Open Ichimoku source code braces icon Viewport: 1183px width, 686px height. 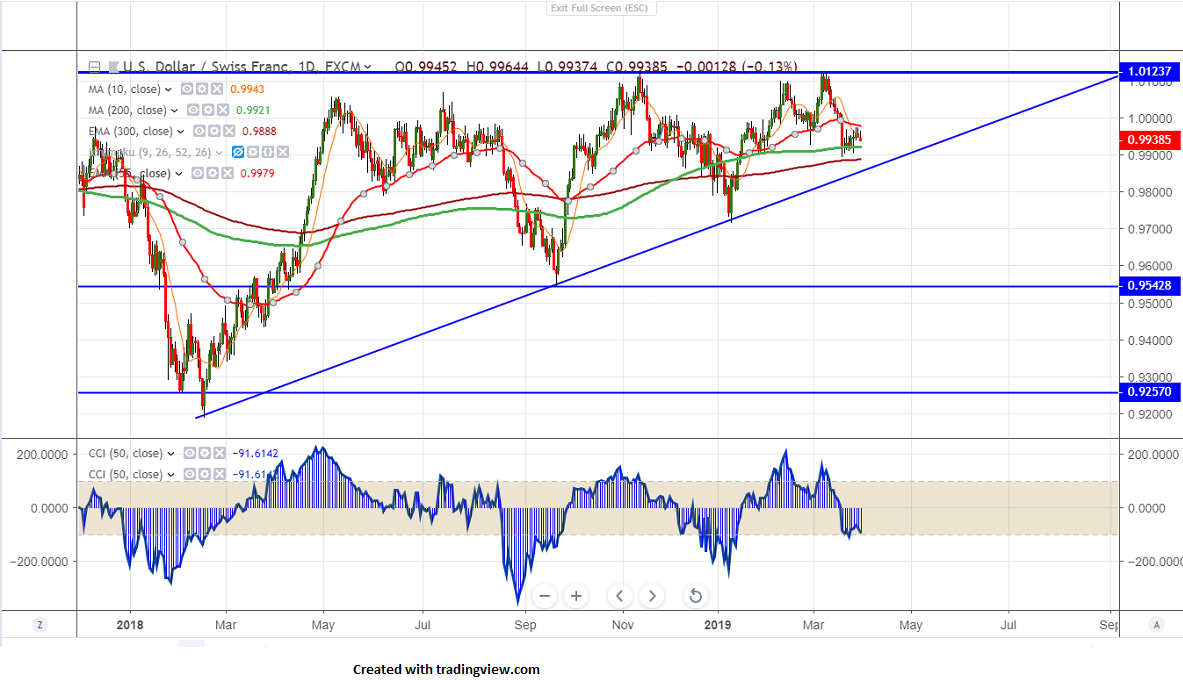pos(270,152)
